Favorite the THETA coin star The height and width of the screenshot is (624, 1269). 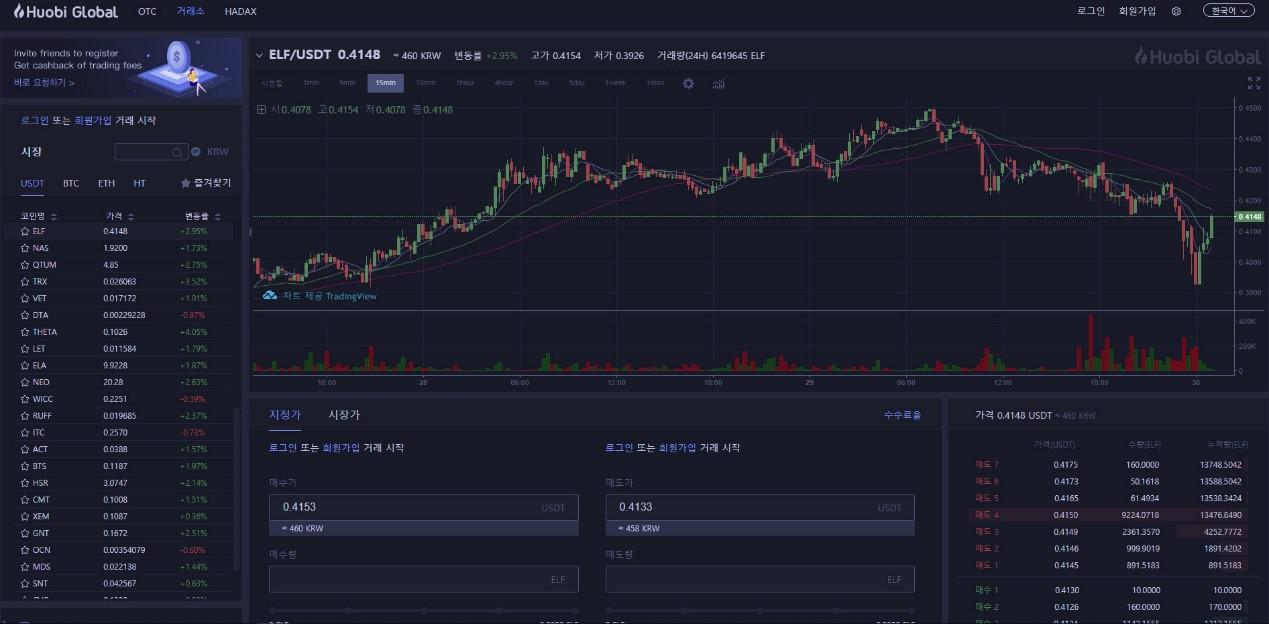pyautogui.click(x=25, y=332)
